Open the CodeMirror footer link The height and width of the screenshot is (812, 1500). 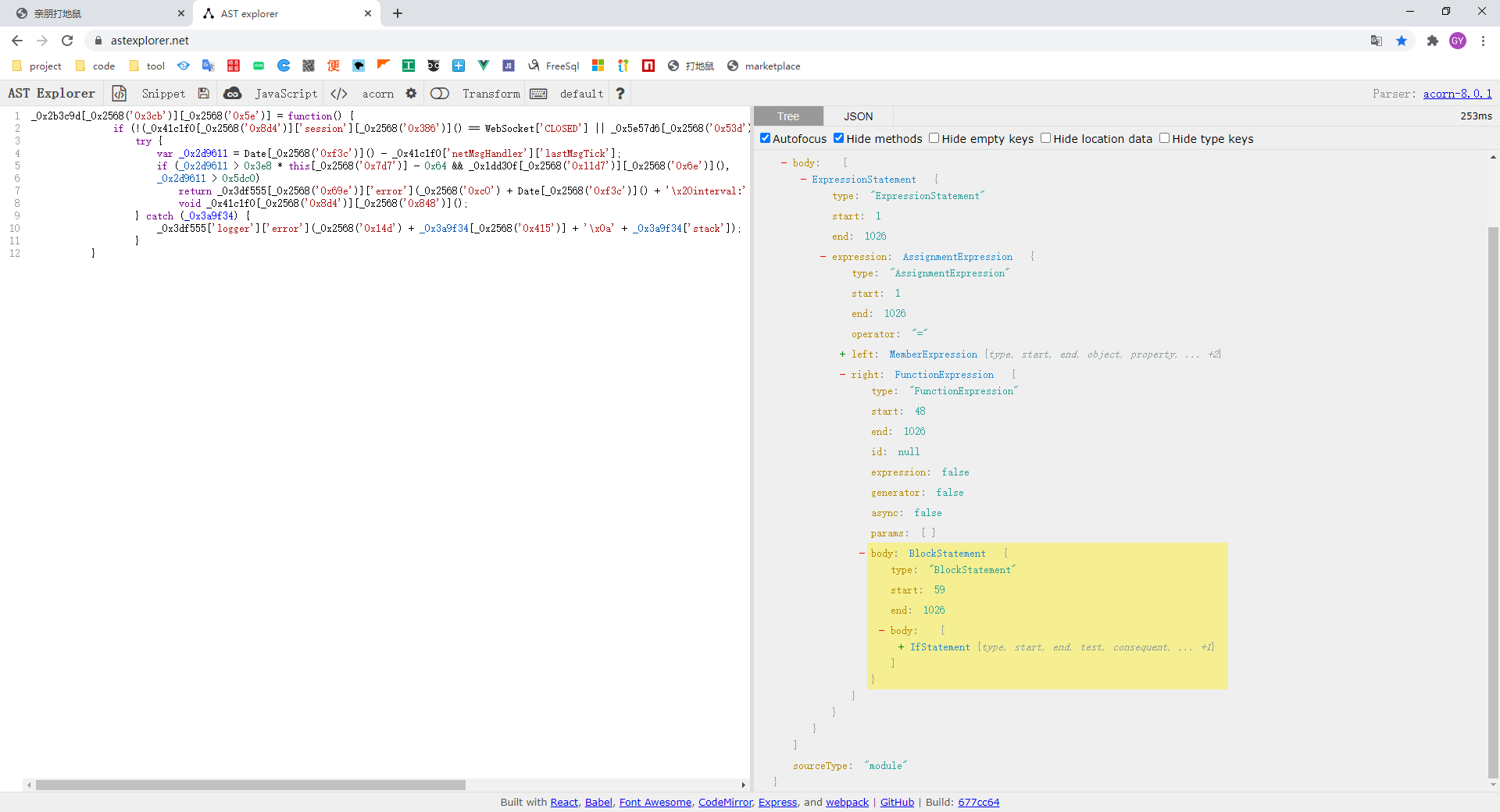point(725,802)
